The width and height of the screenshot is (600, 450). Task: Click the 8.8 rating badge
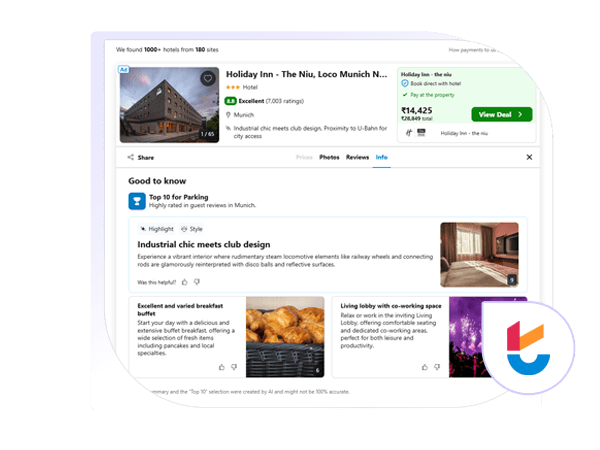tap(230, 101)
